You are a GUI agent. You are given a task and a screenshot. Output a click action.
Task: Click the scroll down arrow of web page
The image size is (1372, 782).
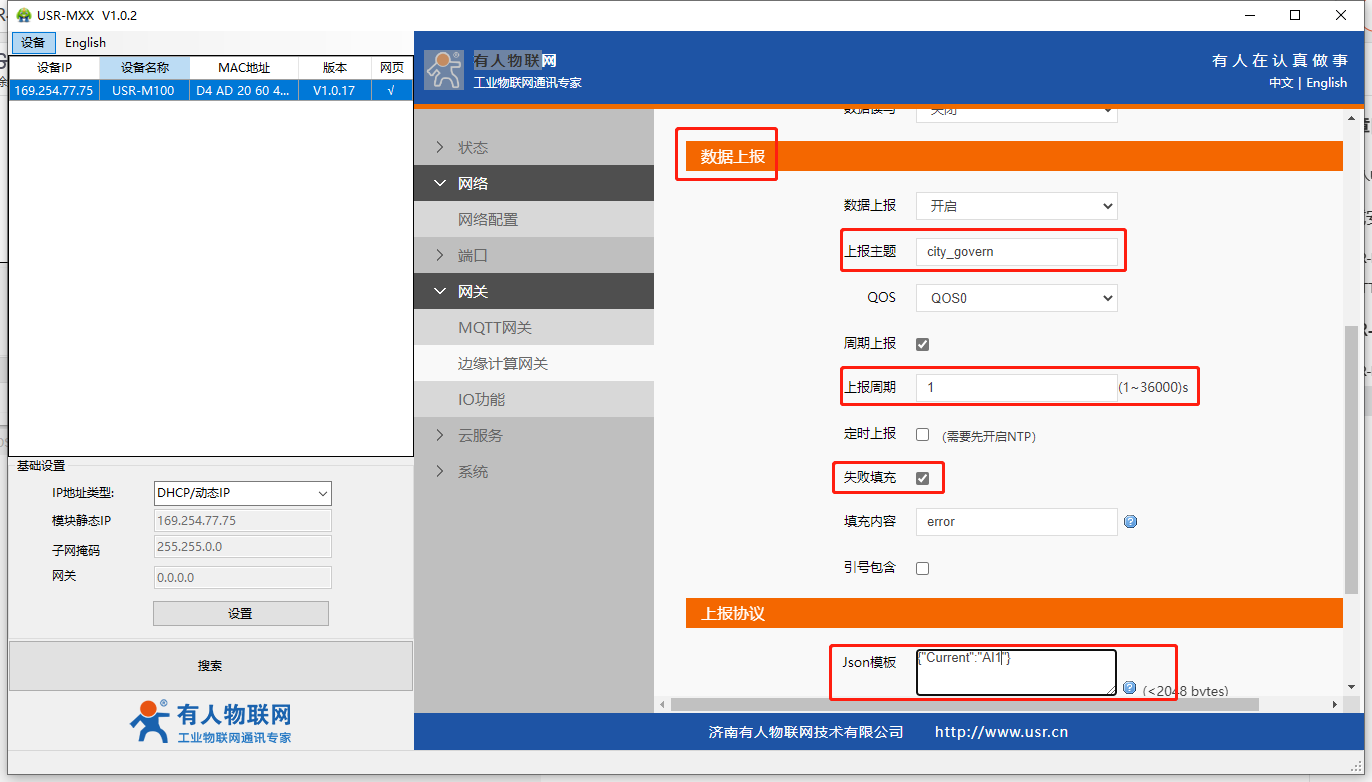(x=1352, y=687)
